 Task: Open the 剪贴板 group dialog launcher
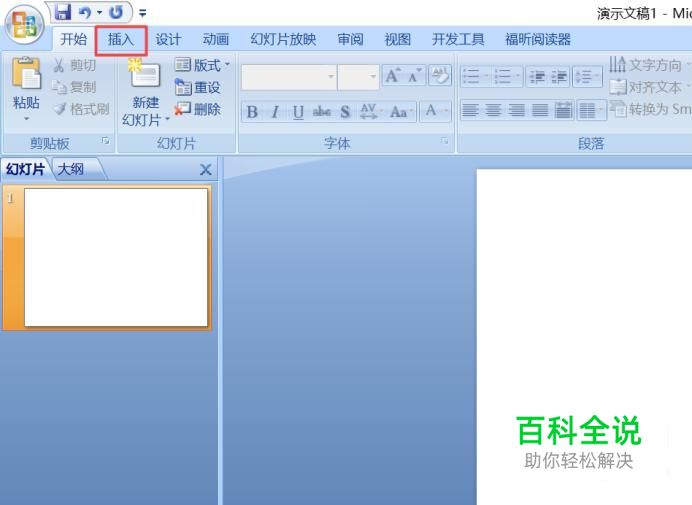[x=105, y=141]
